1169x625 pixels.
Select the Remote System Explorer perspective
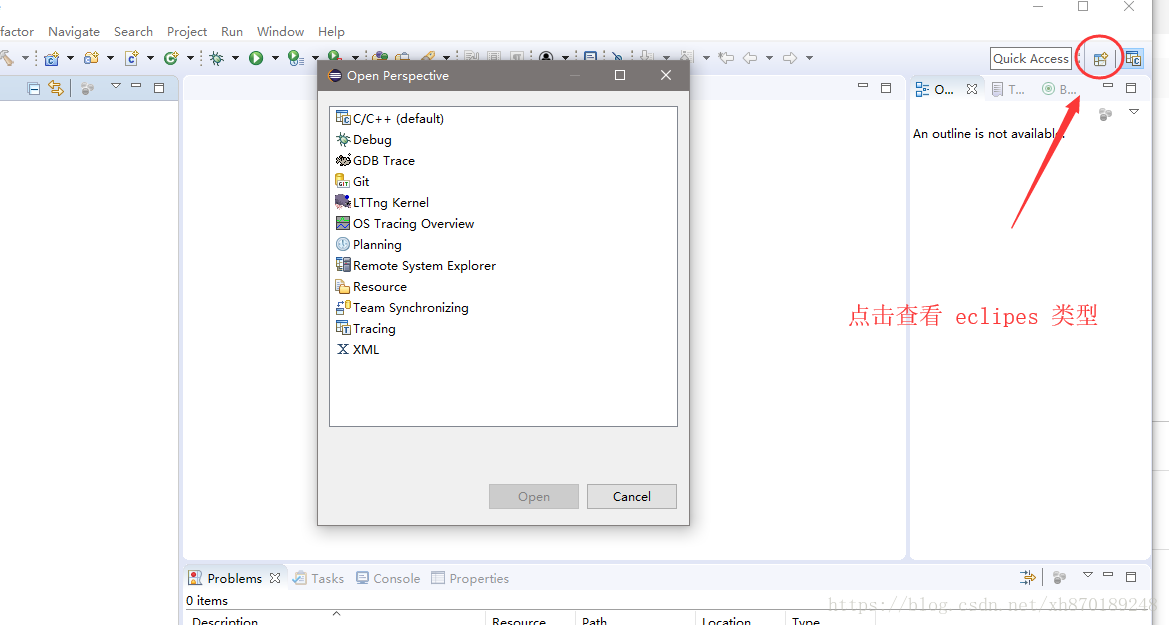tap(416, 266)
